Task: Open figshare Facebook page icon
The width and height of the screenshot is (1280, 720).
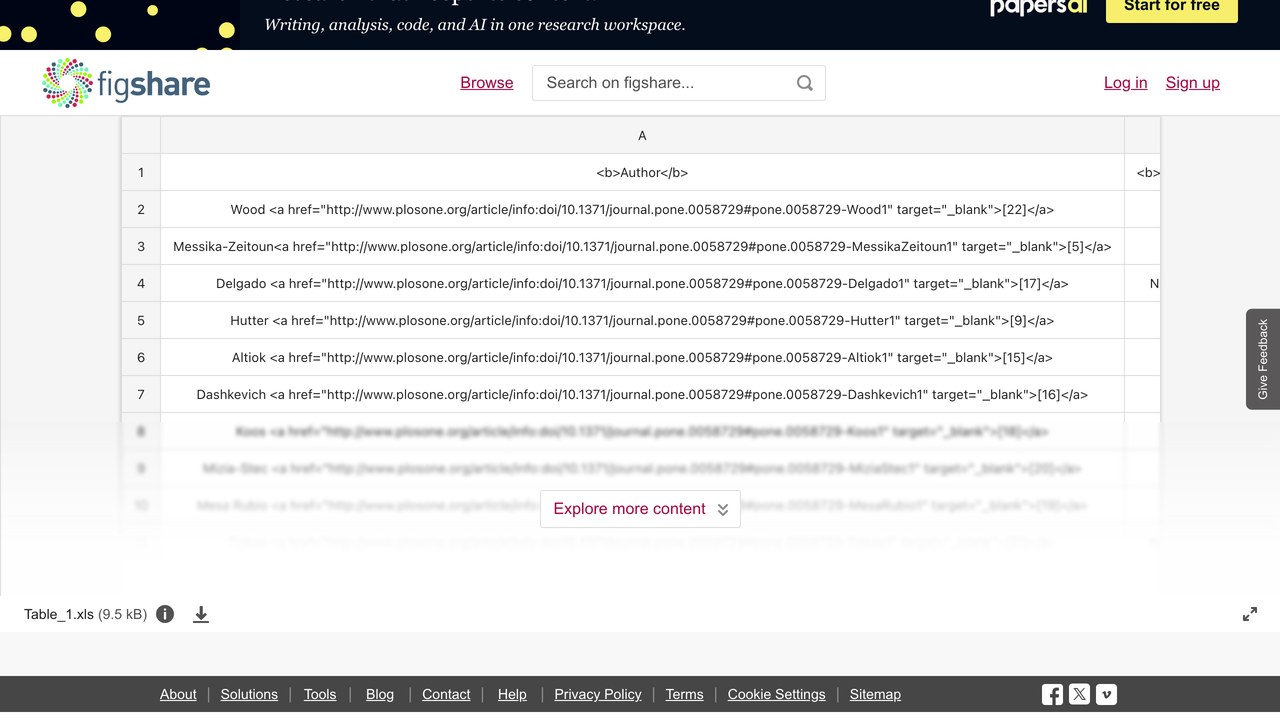Action: (1052, 694)
